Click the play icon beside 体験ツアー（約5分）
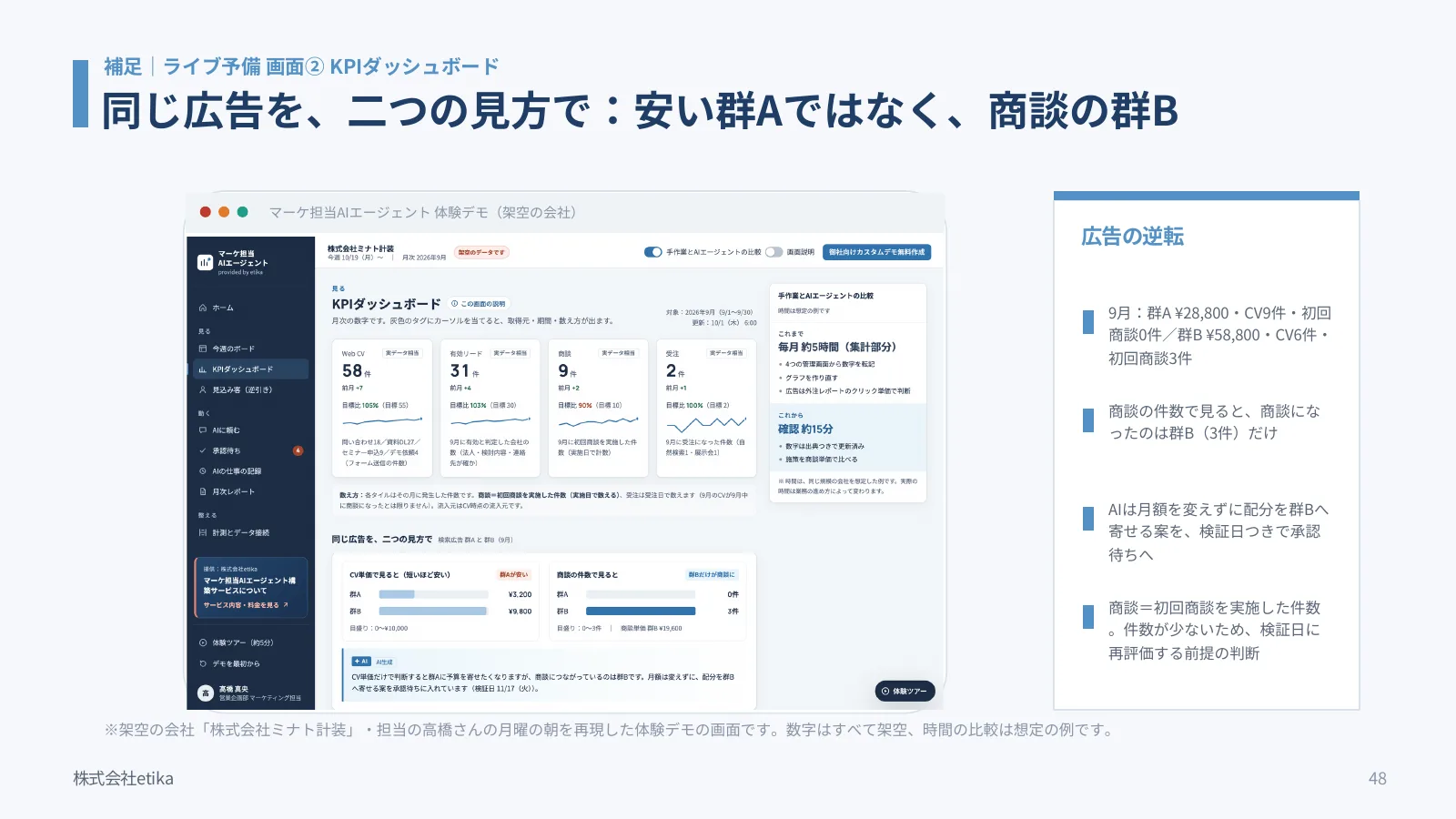The image size is (1456, 819). (203, 642)
